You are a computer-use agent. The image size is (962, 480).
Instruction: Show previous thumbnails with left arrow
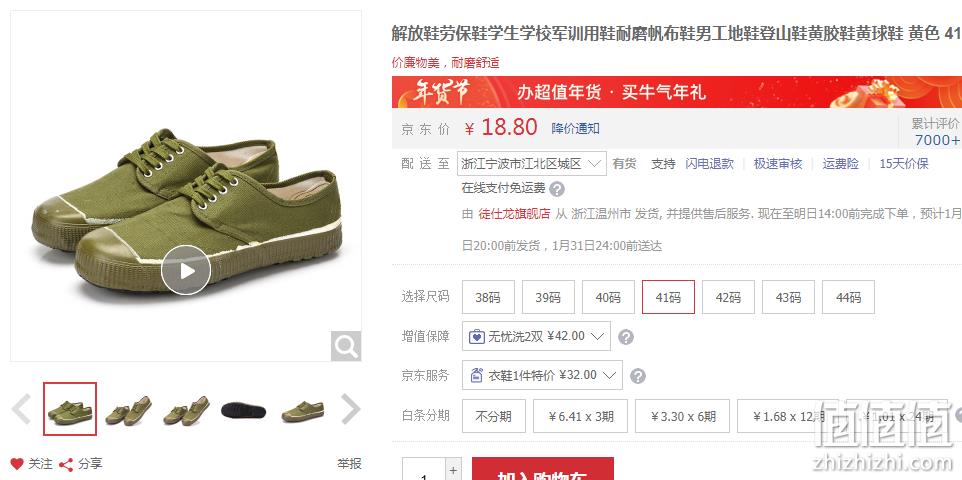(x=21, y=409)
